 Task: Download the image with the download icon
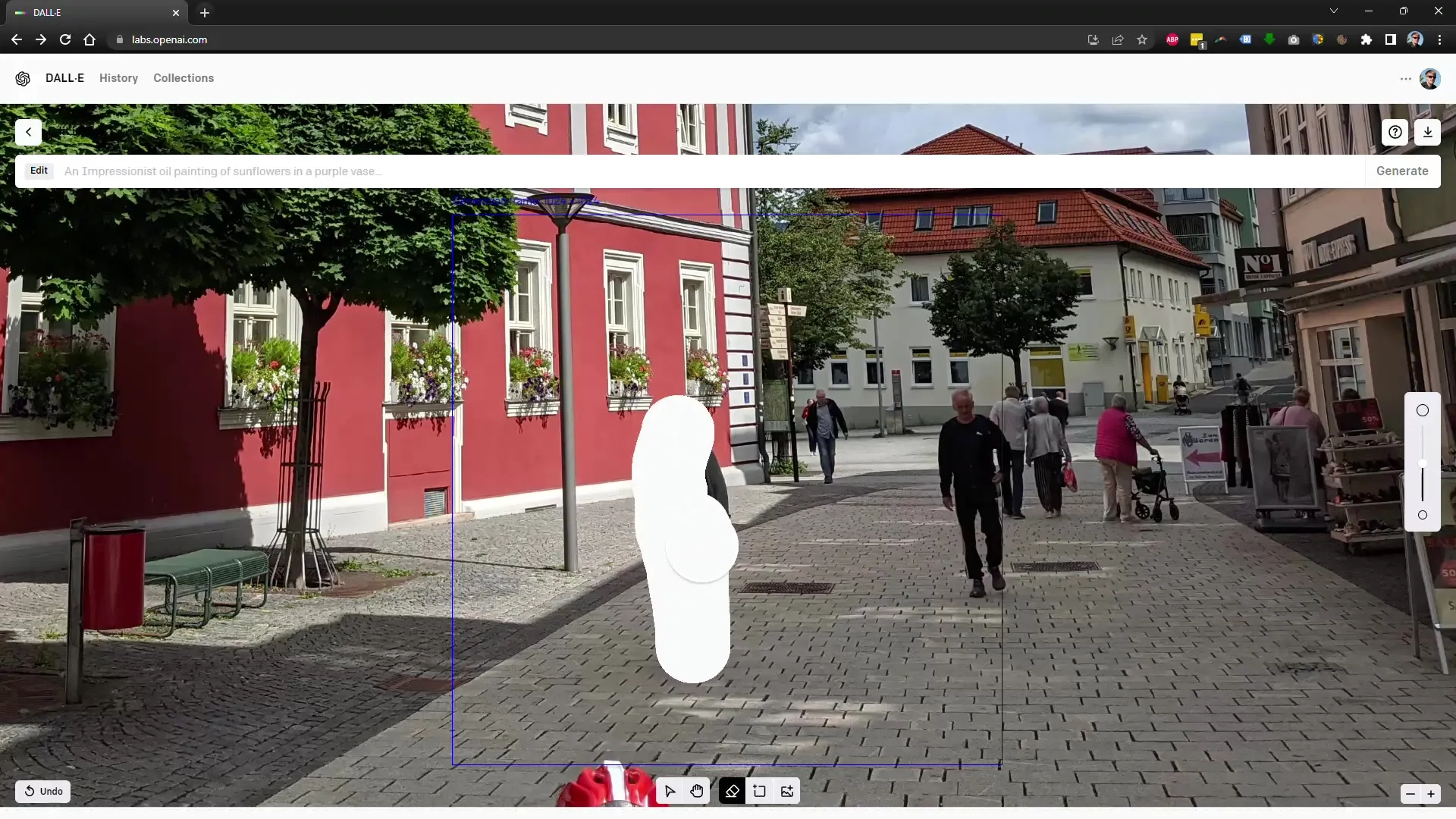pos(1428,132)
